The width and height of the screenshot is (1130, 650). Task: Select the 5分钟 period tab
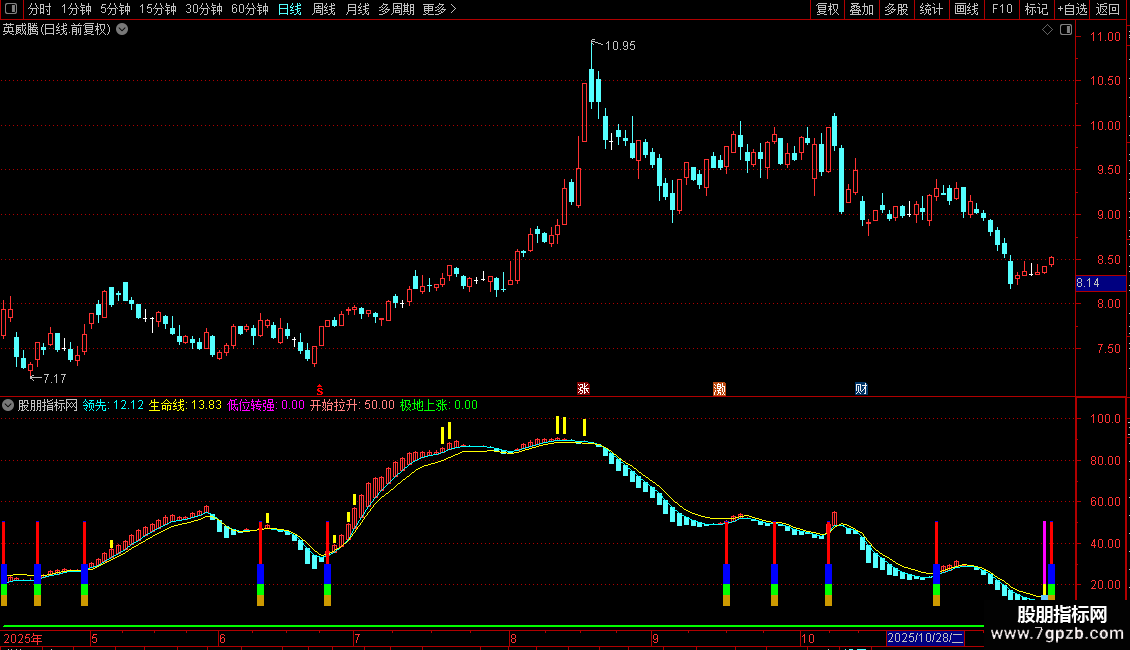click(x=115, y=9)
